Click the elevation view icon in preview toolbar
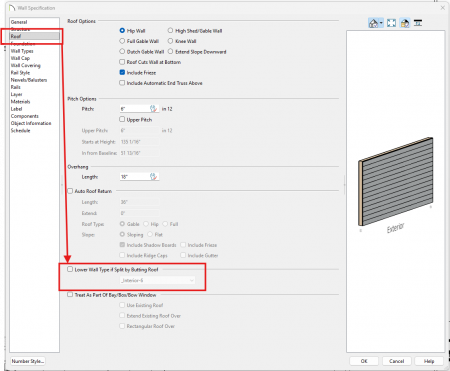450x371 pixels. point(418,23)
